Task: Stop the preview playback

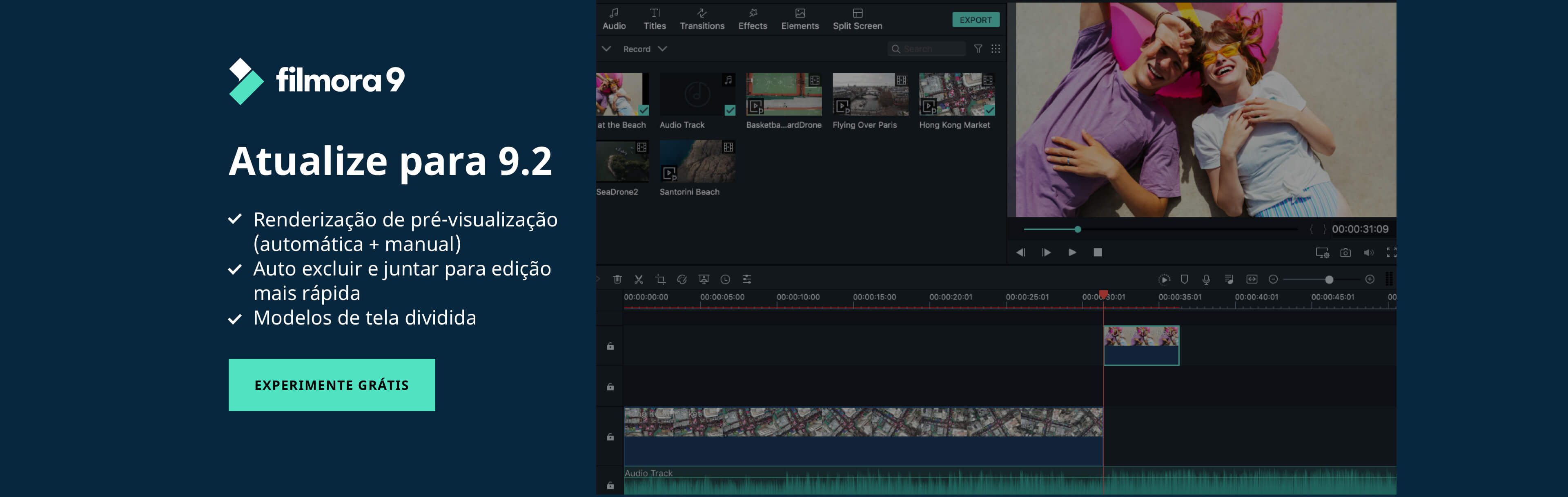Action: tap(1098, 252)
